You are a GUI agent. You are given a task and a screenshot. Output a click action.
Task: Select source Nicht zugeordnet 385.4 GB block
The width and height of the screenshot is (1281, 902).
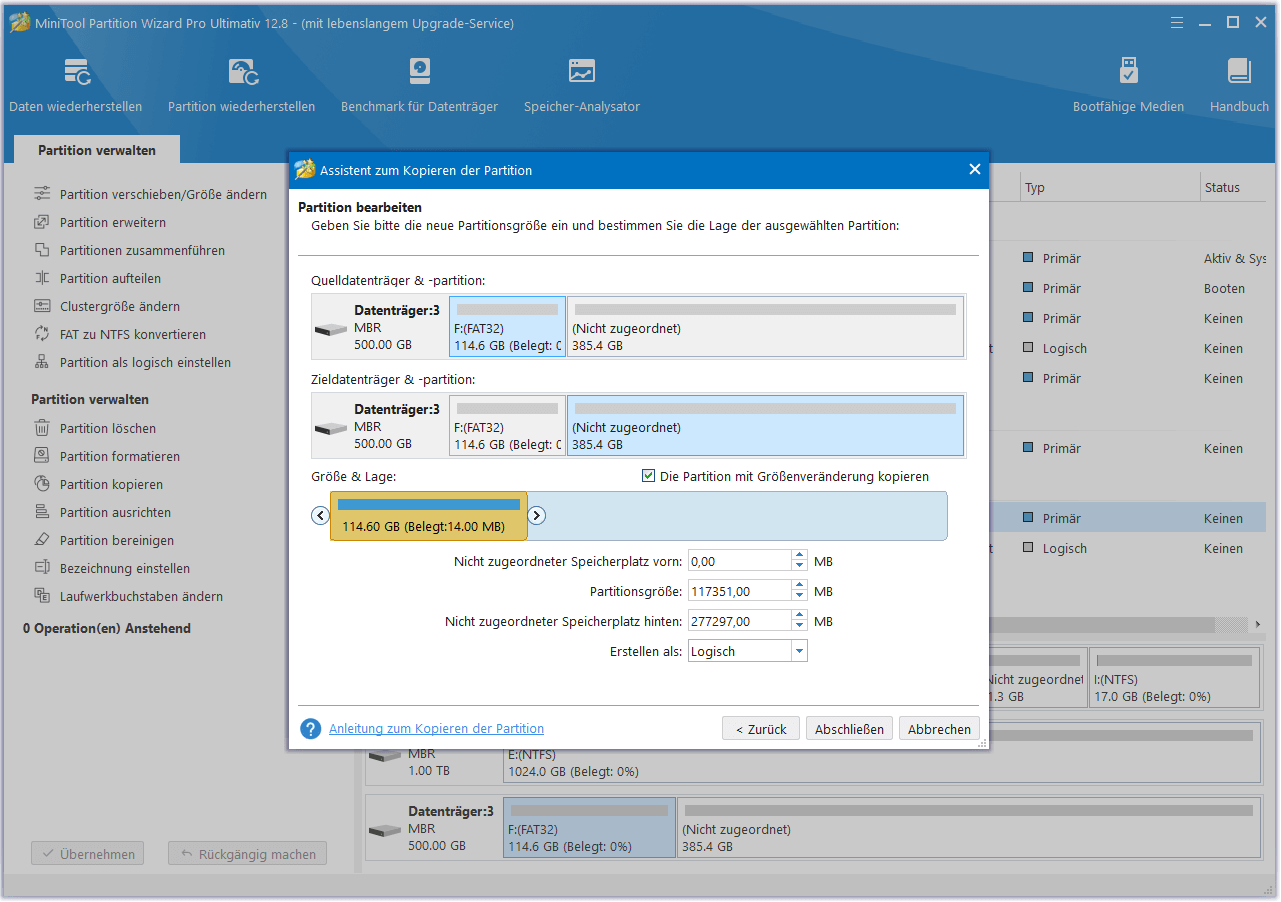(x=765, y=327)
